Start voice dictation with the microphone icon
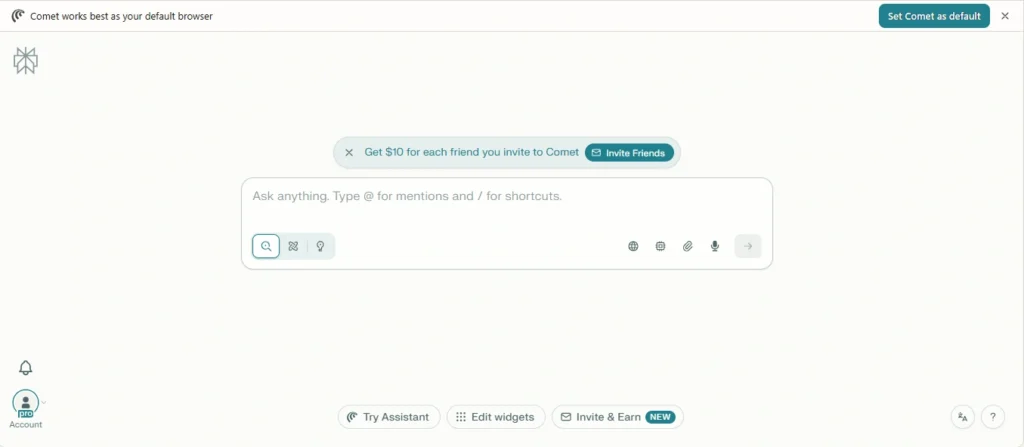 pyautogui.click(x=715, y=246)
